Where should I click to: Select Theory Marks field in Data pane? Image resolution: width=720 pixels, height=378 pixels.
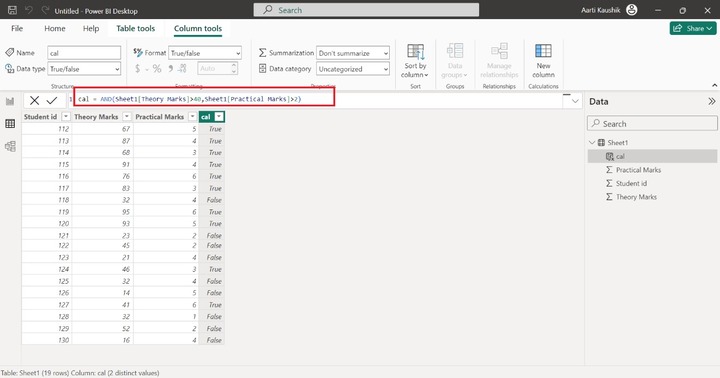coord(636,197)
